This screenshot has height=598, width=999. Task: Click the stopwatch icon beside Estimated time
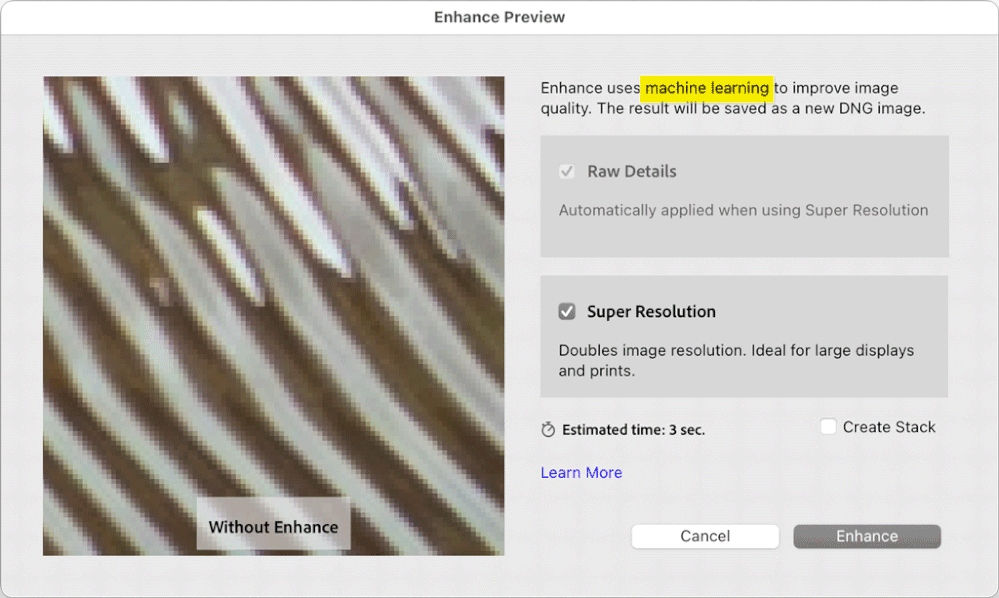[x=547, y=429]
